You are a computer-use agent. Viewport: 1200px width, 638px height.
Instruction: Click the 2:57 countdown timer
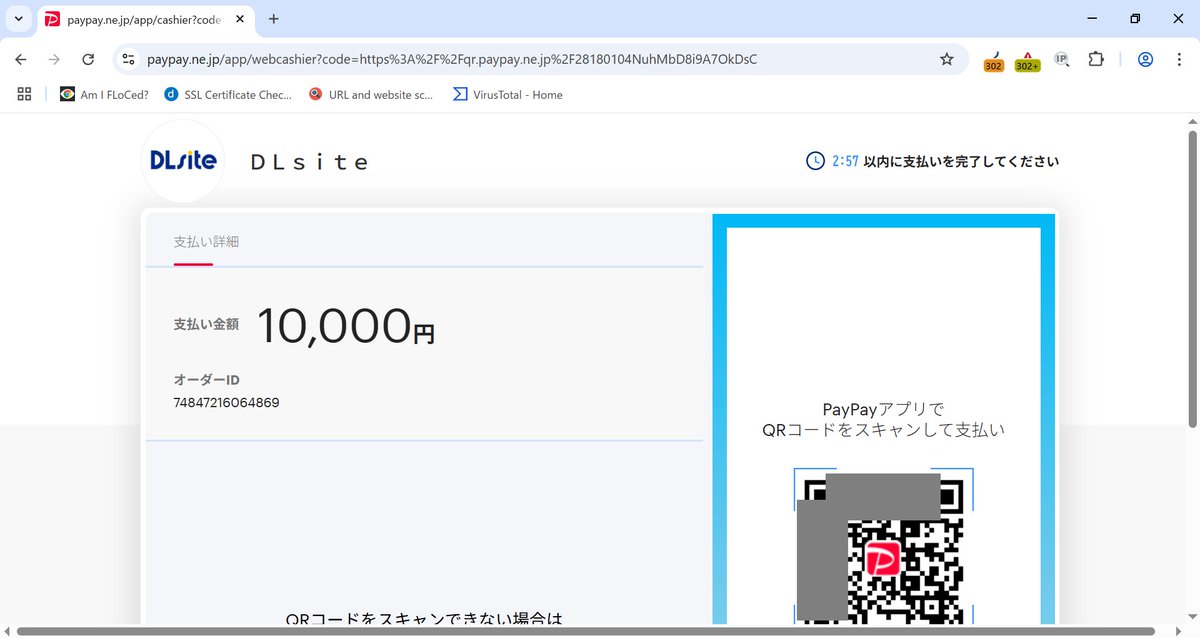(845, 161)
